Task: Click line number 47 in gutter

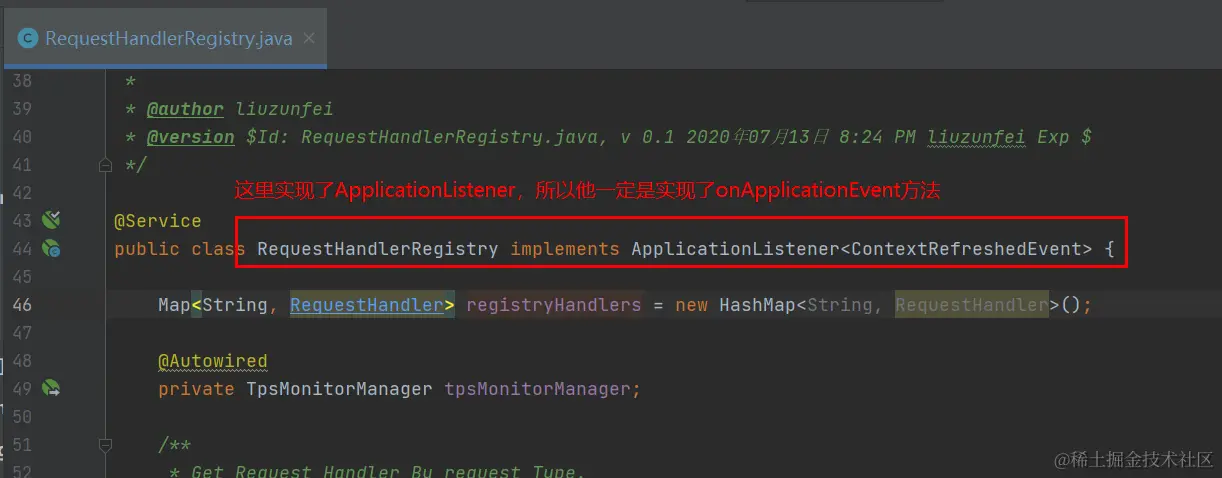Action: click(21, 332)
